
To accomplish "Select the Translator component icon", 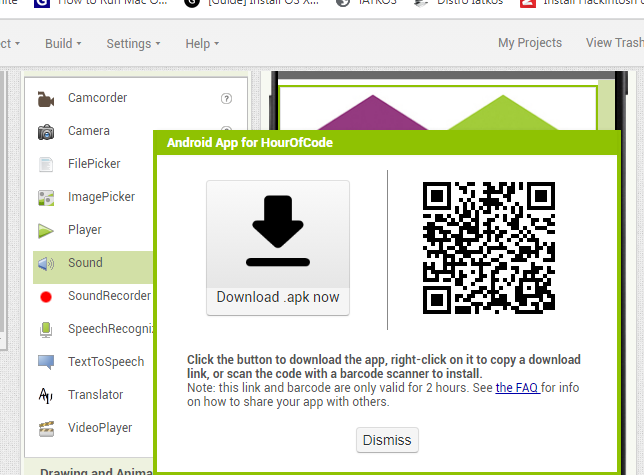I will point(45,395).
